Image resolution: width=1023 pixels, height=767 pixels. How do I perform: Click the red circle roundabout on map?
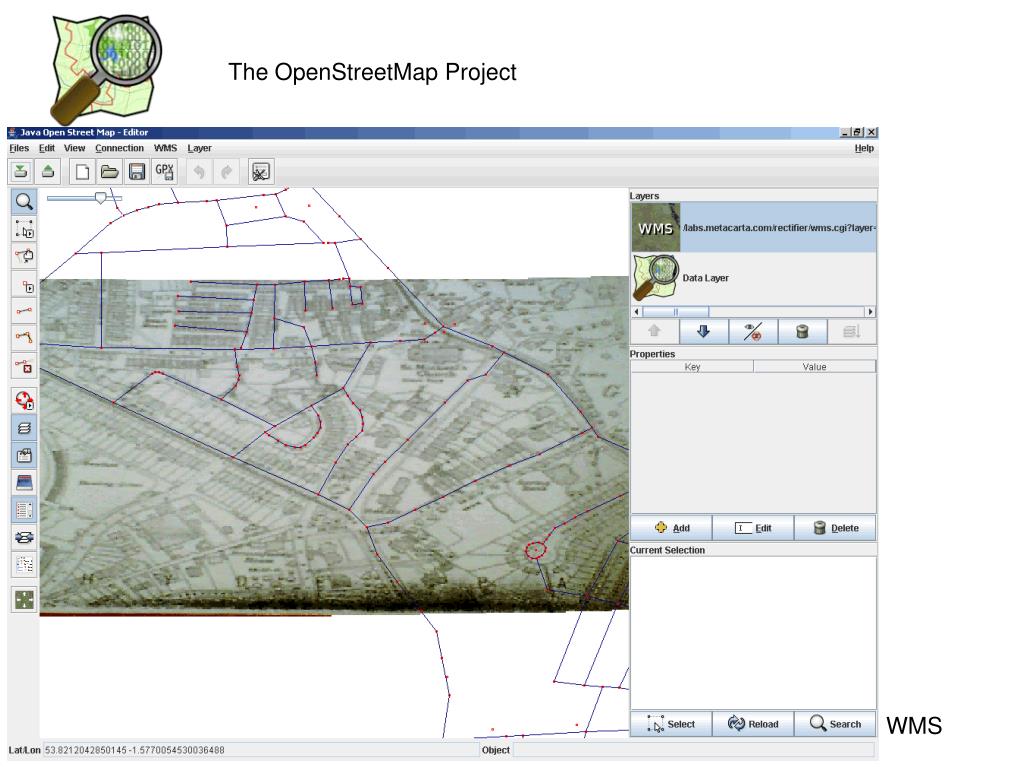point(536,550)
